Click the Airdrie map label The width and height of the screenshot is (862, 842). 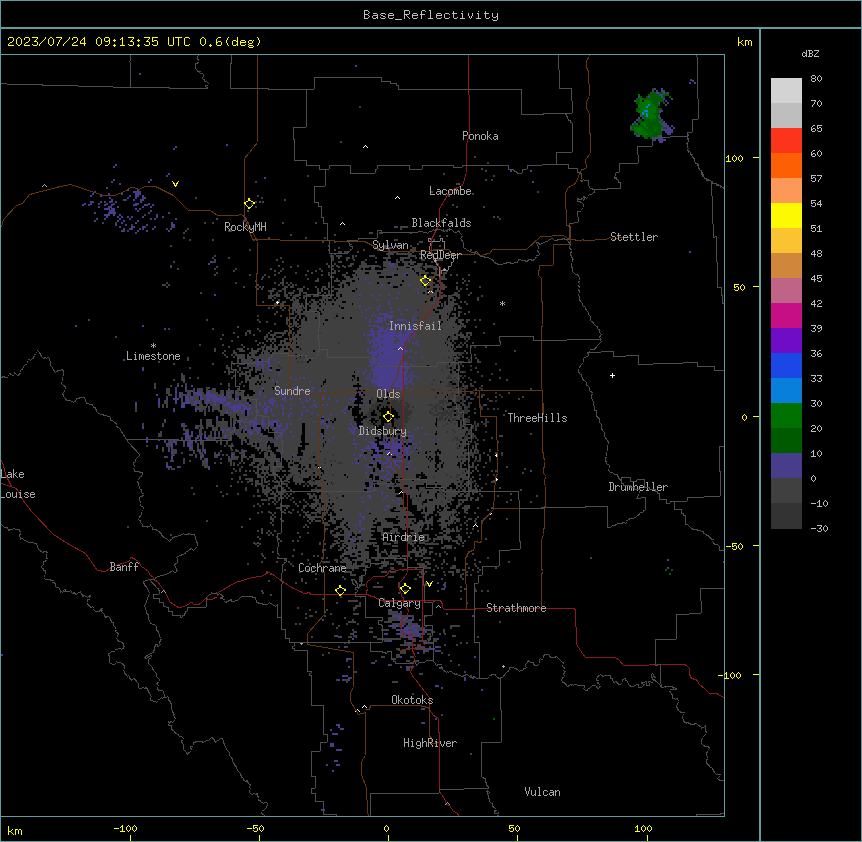404,537
